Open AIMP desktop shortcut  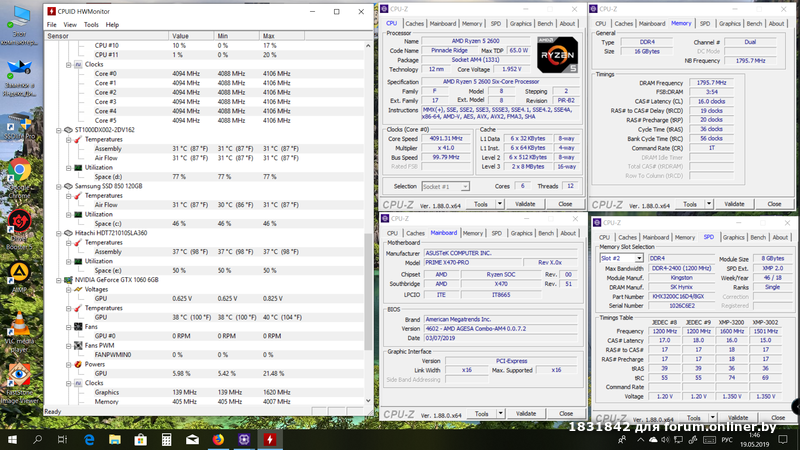pos(19,278)
